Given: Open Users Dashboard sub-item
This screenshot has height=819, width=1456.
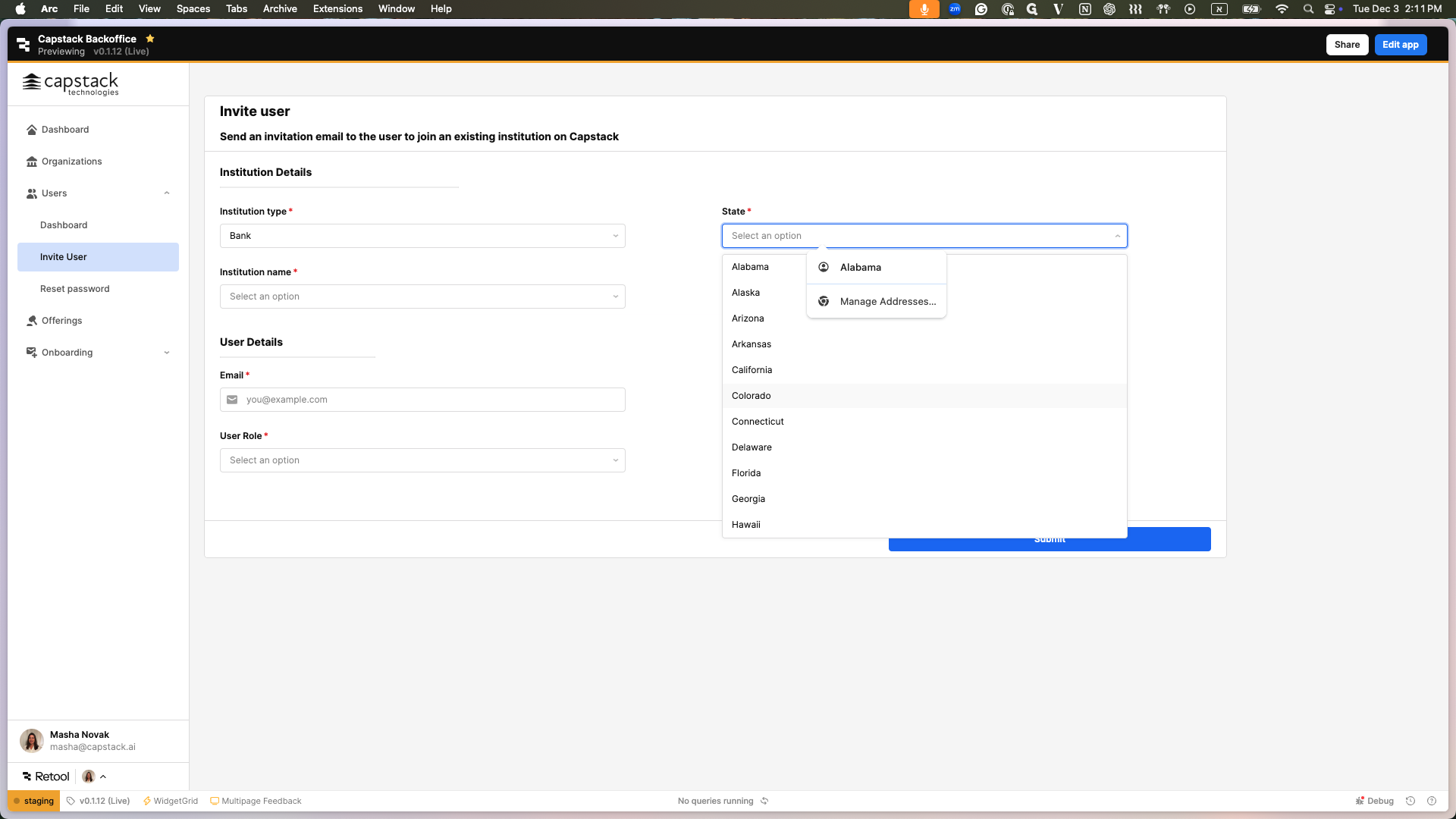Looking at the screenshot, I should point(98,225).
